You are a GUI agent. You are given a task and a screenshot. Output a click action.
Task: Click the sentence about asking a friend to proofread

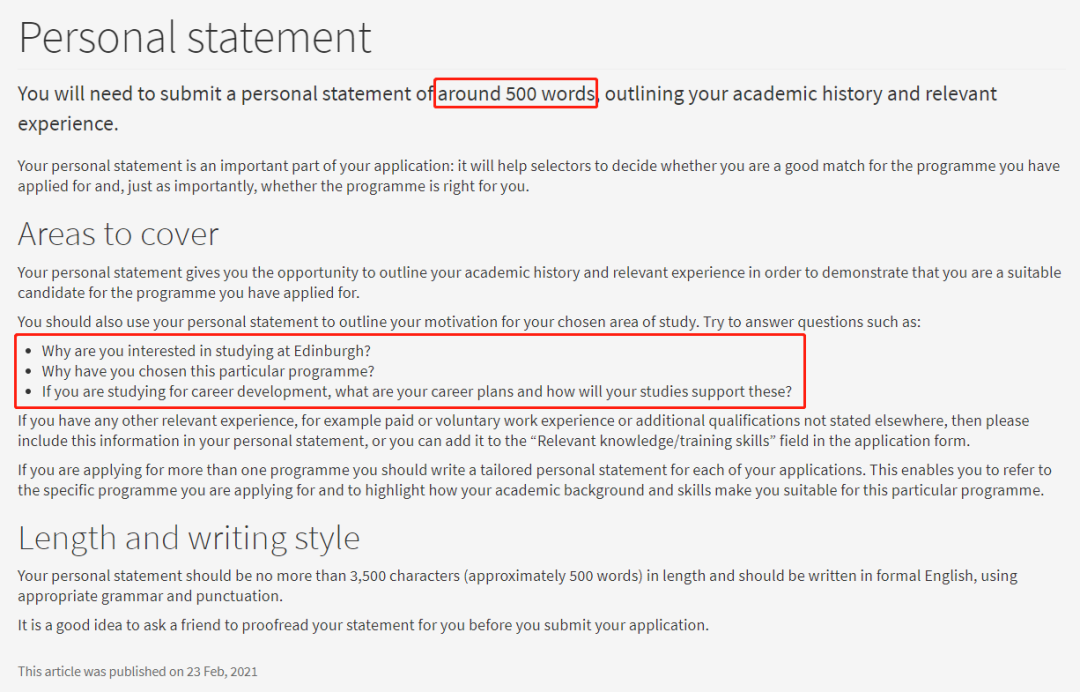362,625
